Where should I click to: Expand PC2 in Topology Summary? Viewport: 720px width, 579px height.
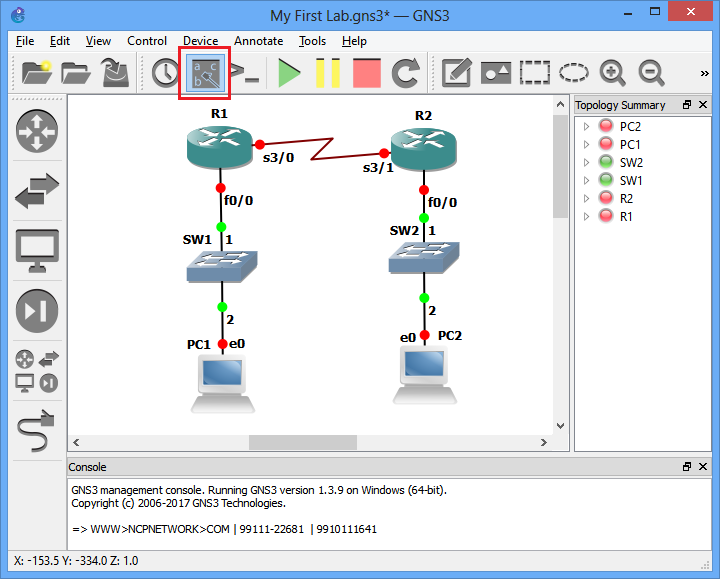tap(587, 126)
